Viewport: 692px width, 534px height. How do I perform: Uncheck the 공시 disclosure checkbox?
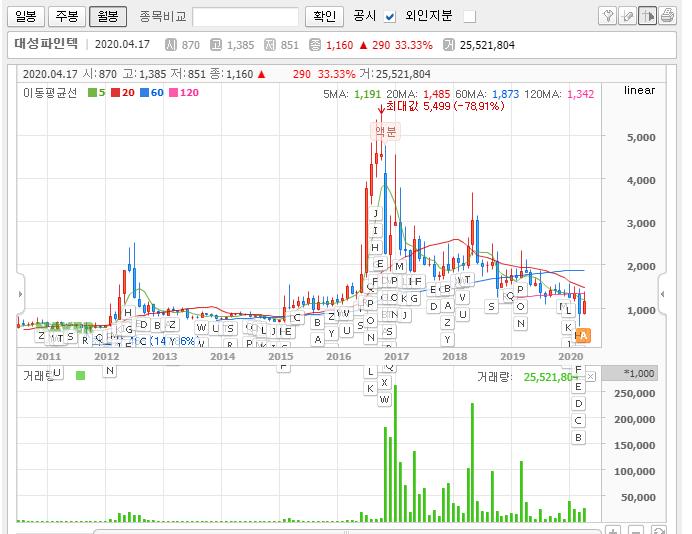coord(389,17)
